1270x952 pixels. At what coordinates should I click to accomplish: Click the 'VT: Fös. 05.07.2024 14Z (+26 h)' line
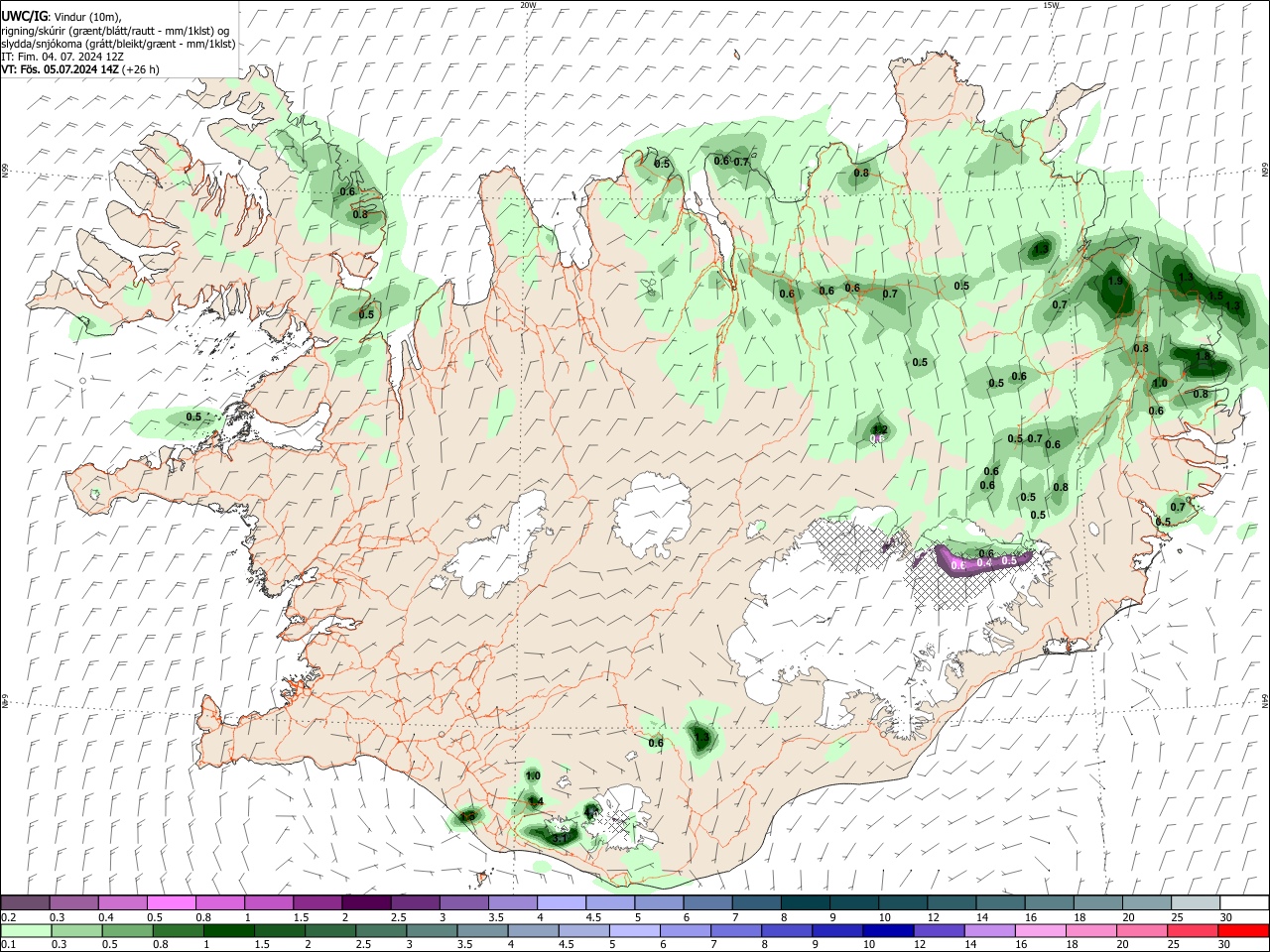[x=80, y=69]
